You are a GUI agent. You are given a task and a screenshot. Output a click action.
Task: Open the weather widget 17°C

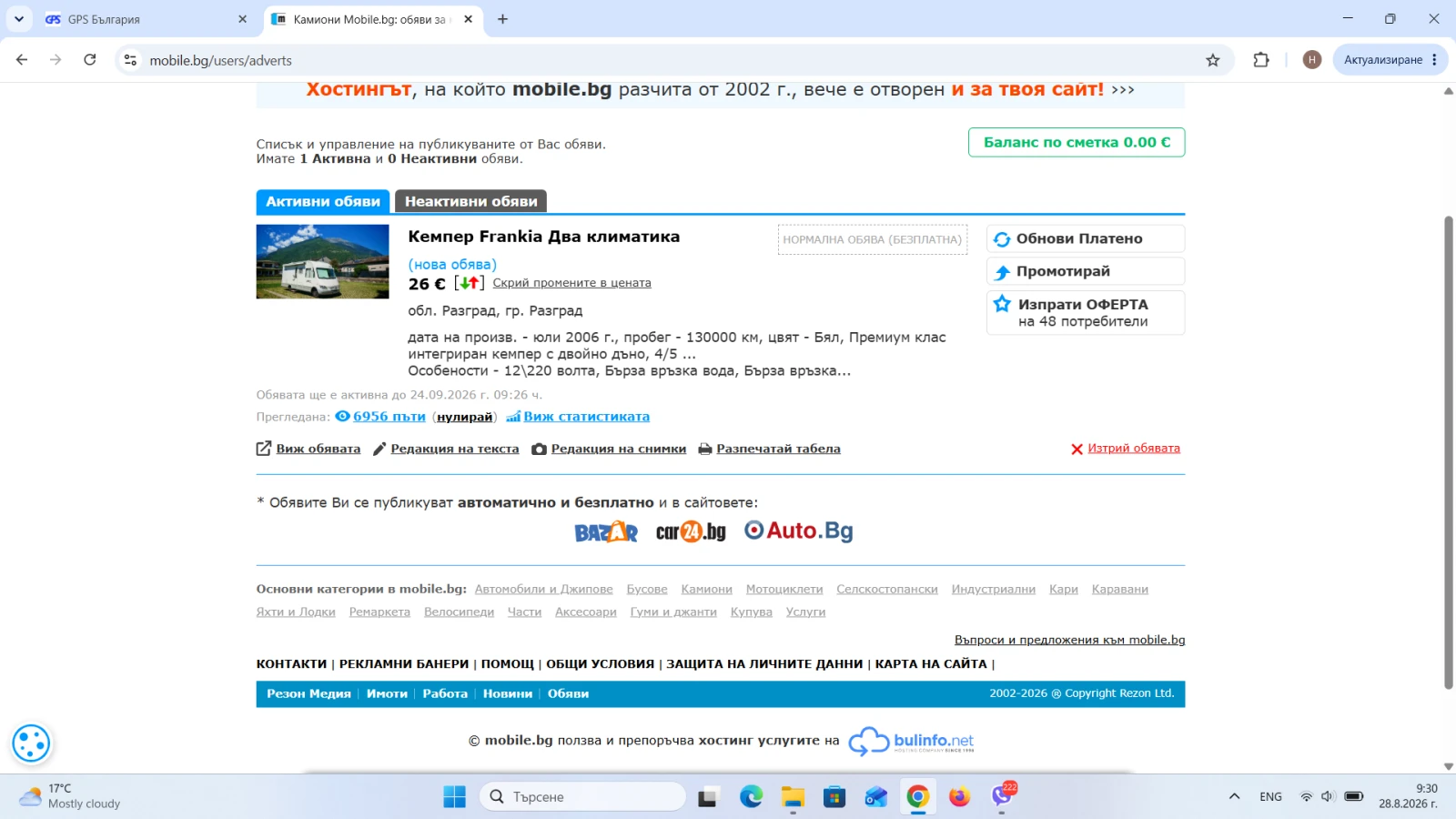click(x=70, y=796)
